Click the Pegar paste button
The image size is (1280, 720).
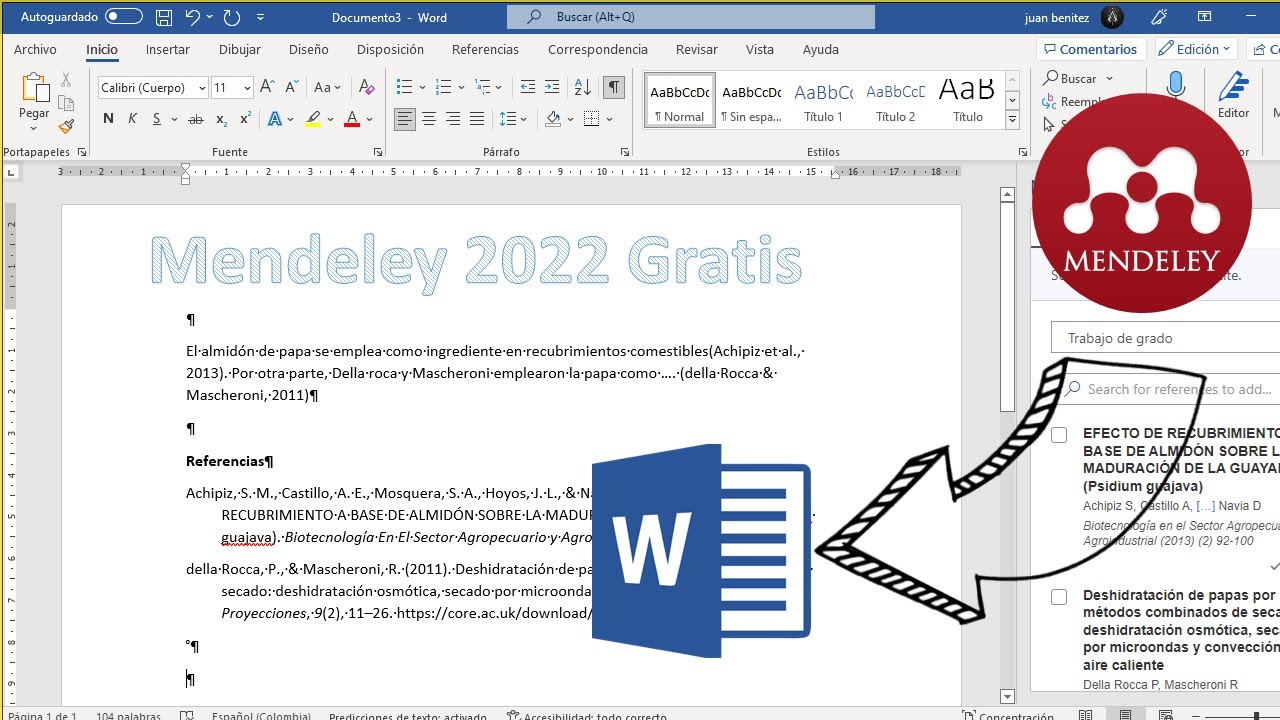point(34,100)
